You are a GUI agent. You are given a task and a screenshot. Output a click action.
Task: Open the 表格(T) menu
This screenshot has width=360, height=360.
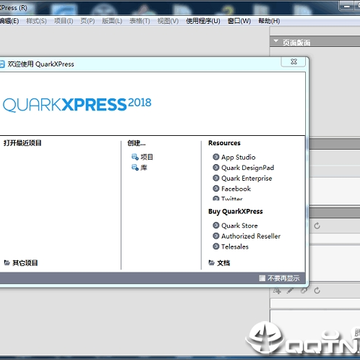pos(140,21)
